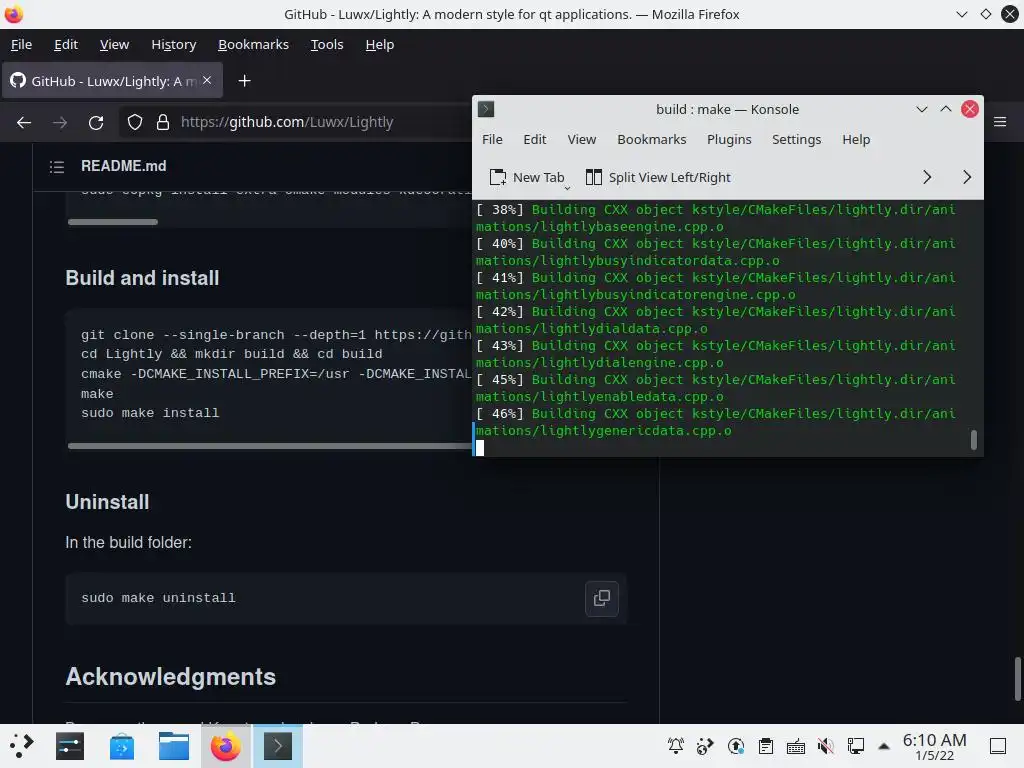The width and height of the screenshot is (1024, 768).
Task: Open the tracking protection shield icon
Action: pos(135,122)
